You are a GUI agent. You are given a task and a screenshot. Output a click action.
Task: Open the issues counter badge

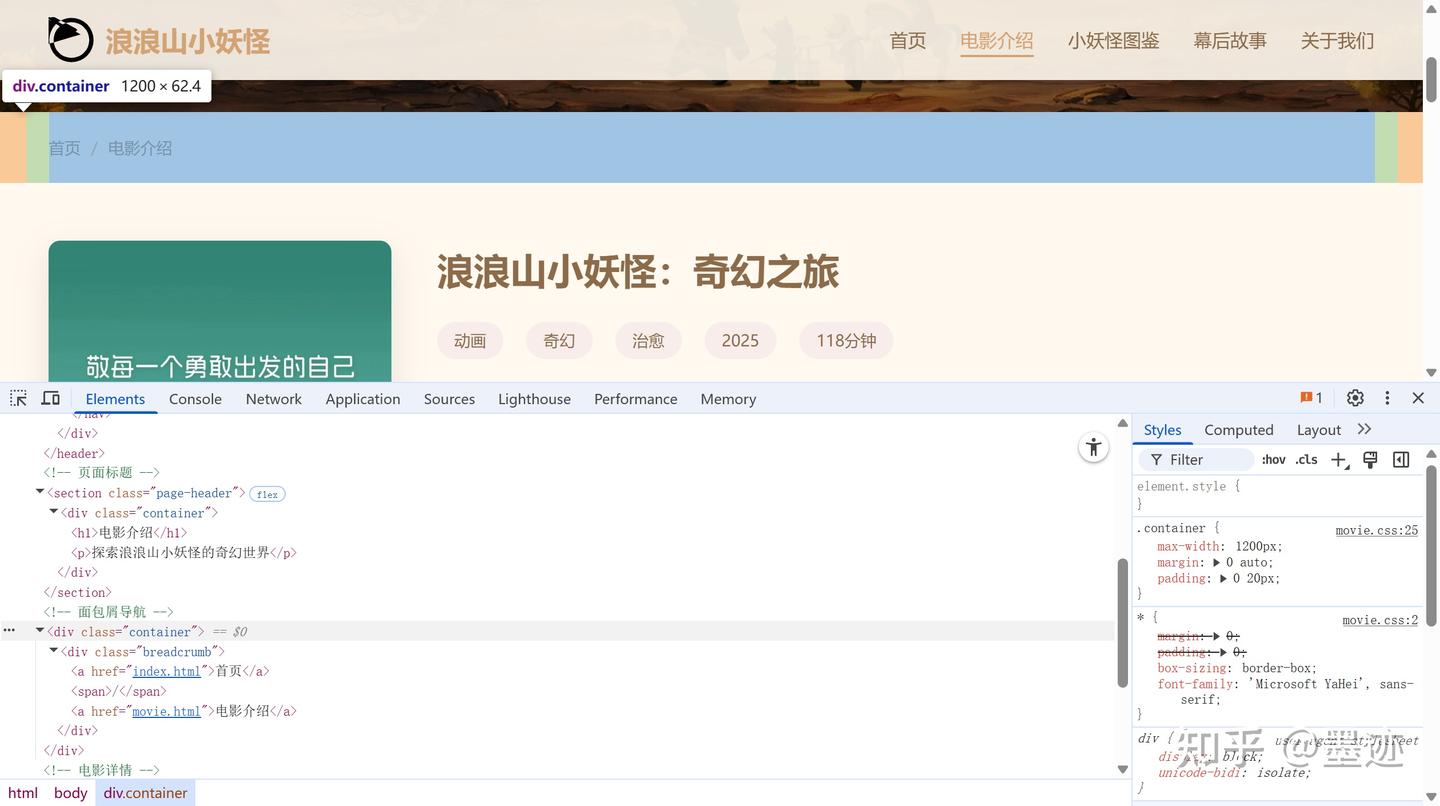pyautogui.click(x=1311, y=398)
